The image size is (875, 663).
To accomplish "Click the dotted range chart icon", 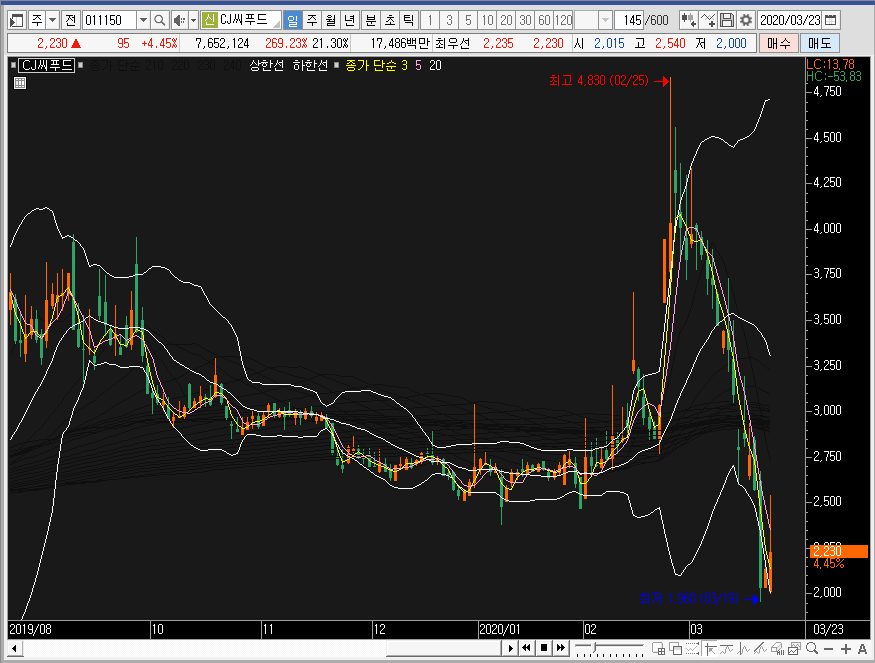I will (693, 648).
